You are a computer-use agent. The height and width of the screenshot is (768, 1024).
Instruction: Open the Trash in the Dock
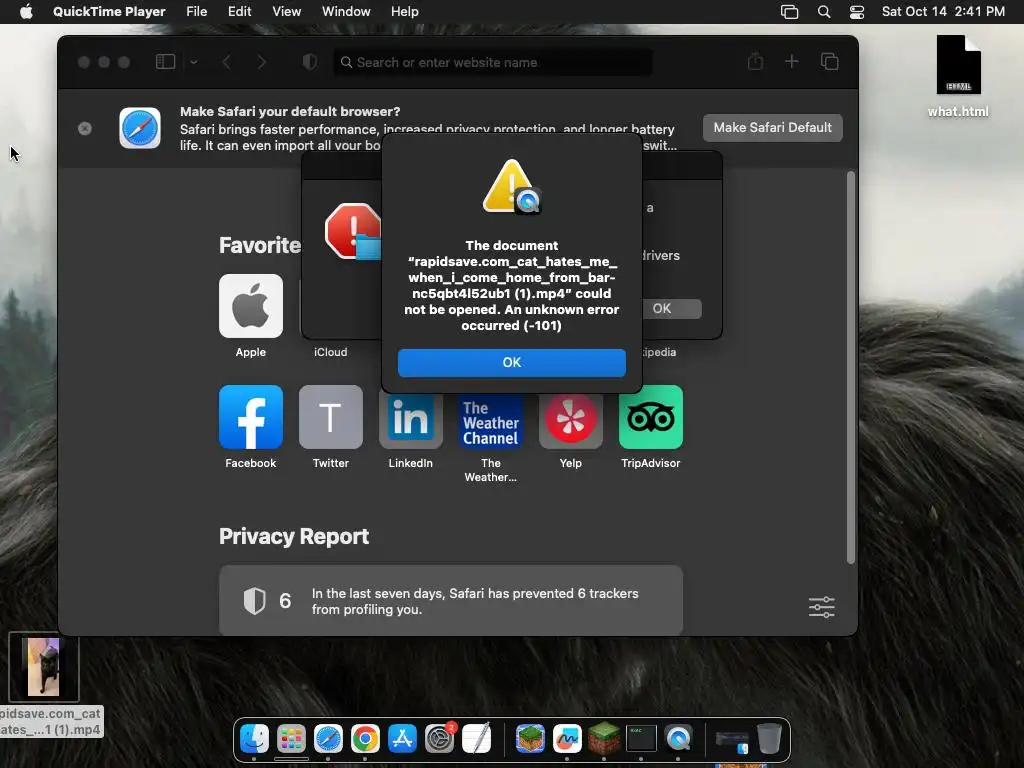(769, 739)
